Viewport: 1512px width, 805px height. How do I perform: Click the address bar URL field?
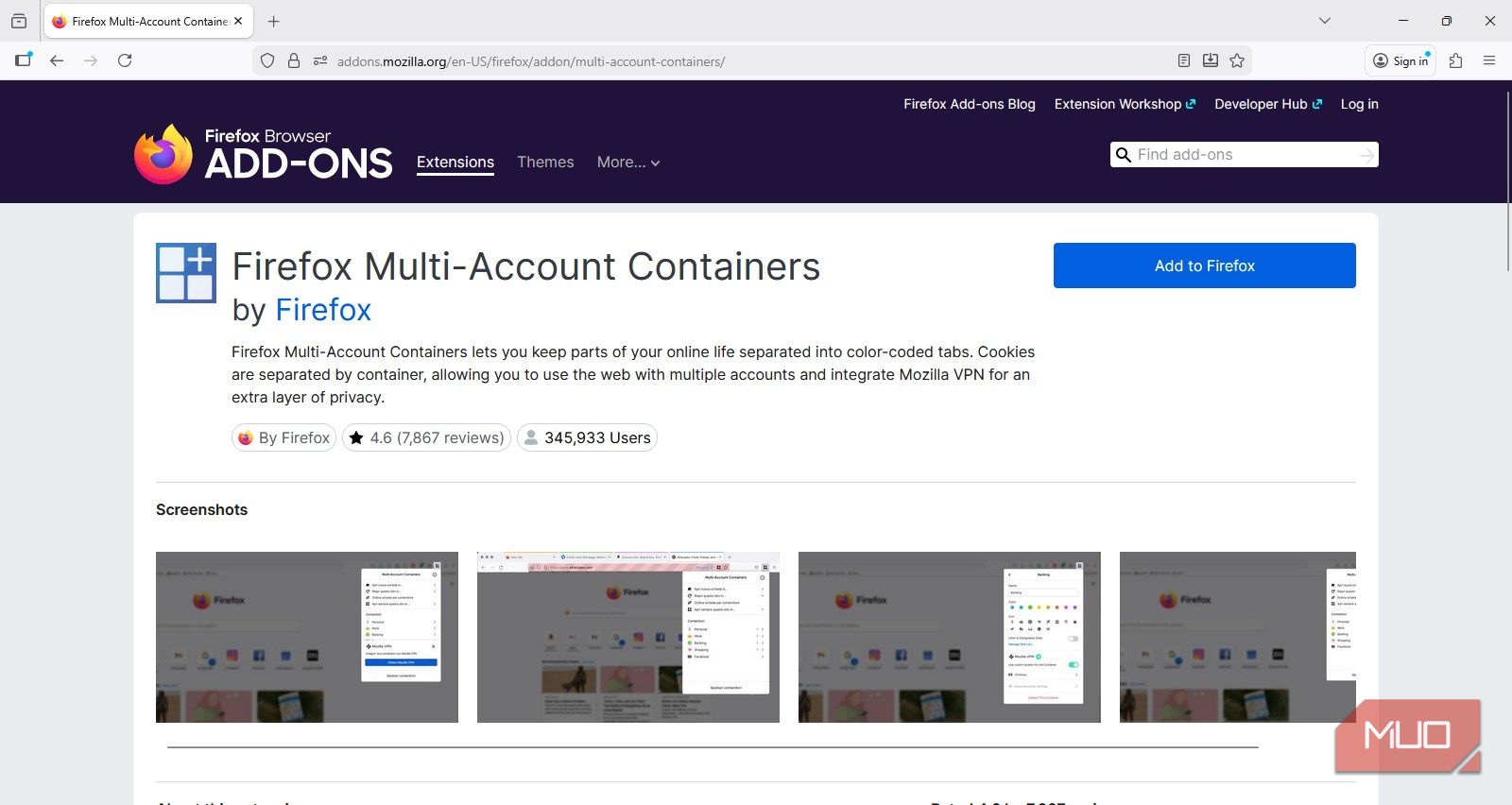751,61
